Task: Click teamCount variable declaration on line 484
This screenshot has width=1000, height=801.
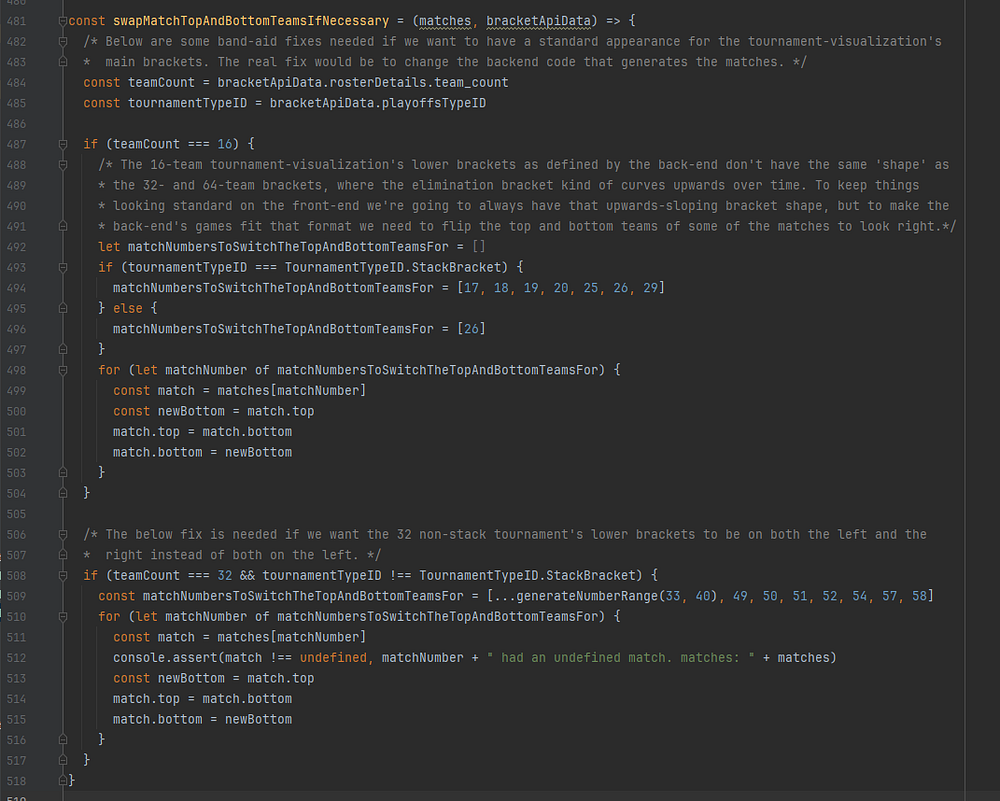Action: click(x=161, y=83)
